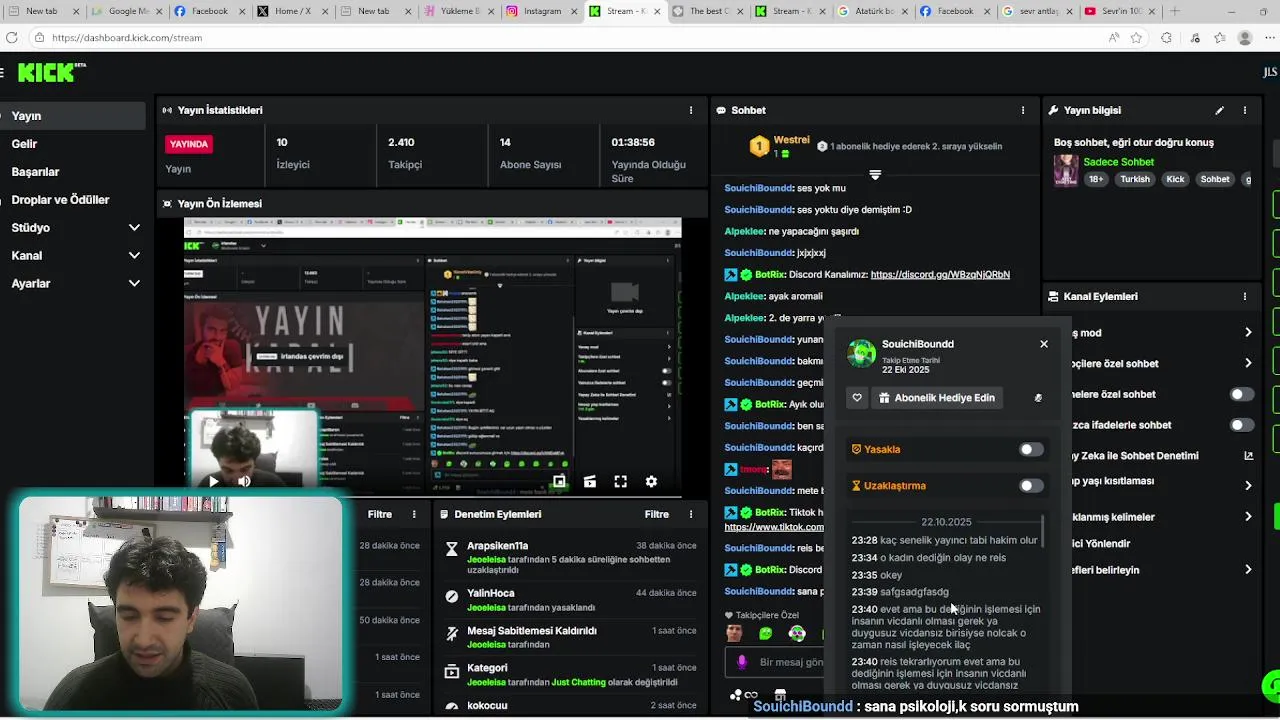The width and height of the screenshot is (1280, 720).
Task: Click the browser address bar URL
Action: click(x=127, y=38)
